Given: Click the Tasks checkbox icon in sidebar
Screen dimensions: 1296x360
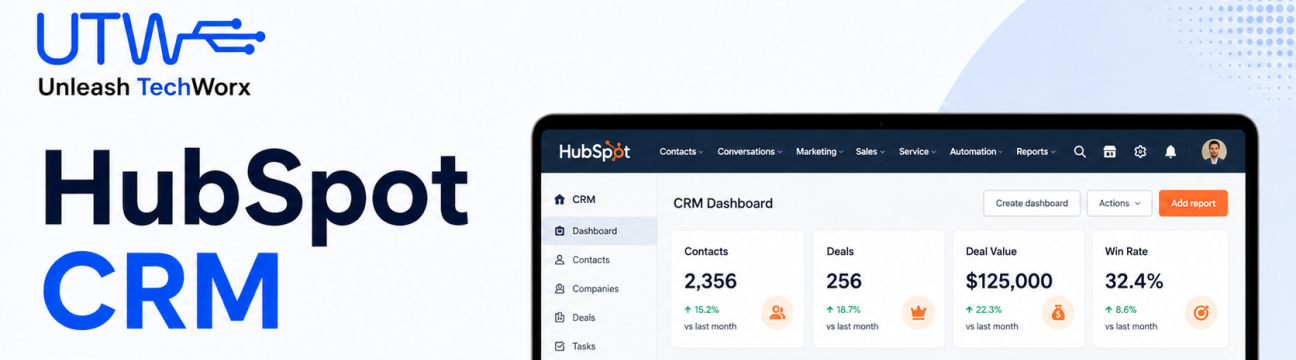Looking at the screenshot, I should tap(560, 347).
